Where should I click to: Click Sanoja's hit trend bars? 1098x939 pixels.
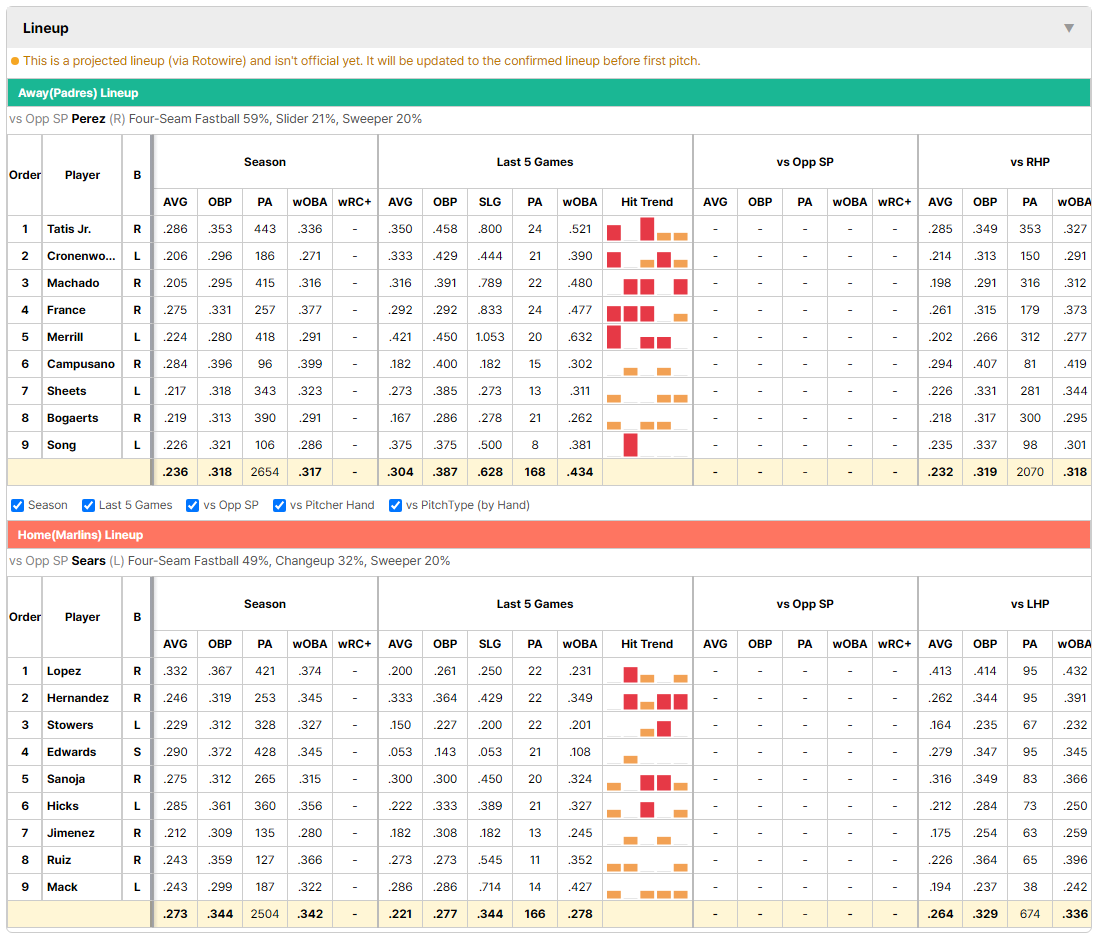pos(647,779)
